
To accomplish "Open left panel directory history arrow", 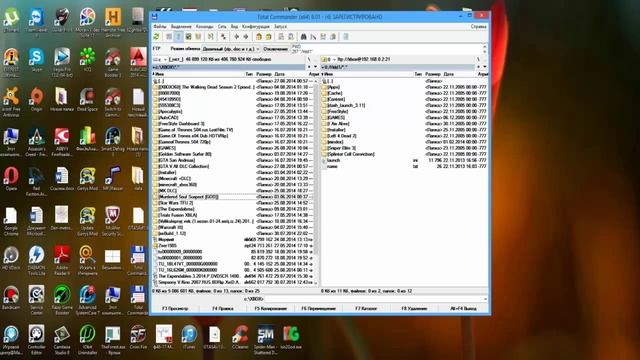I will click(x=316, y=67).
